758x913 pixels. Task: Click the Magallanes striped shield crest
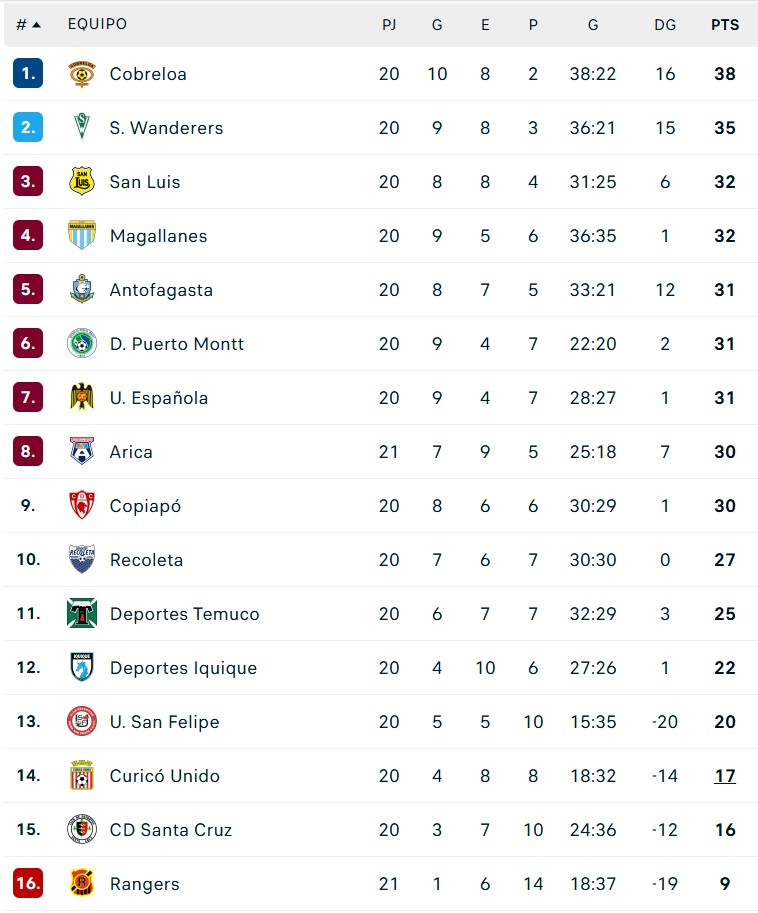coord(82,235)
